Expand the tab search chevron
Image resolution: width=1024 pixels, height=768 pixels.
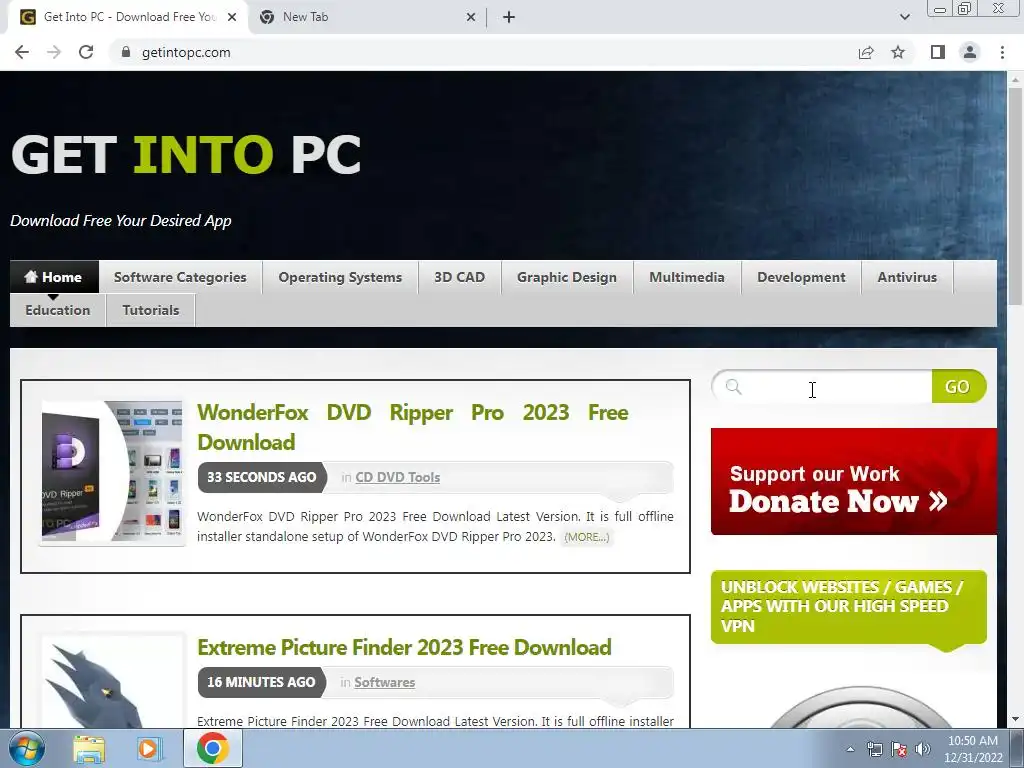click(x=904, y=17)
